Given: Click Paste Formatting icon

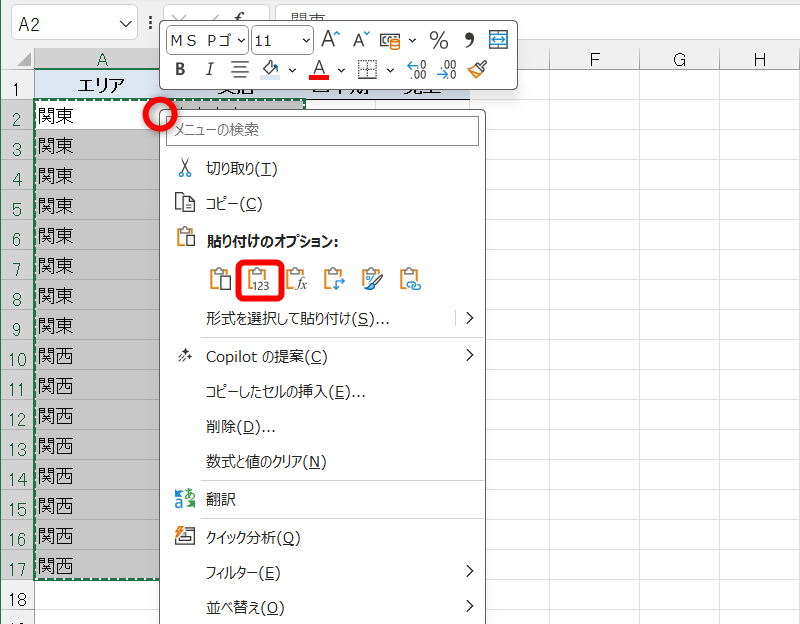Looking at the screenshot, I should coord(372,279).
